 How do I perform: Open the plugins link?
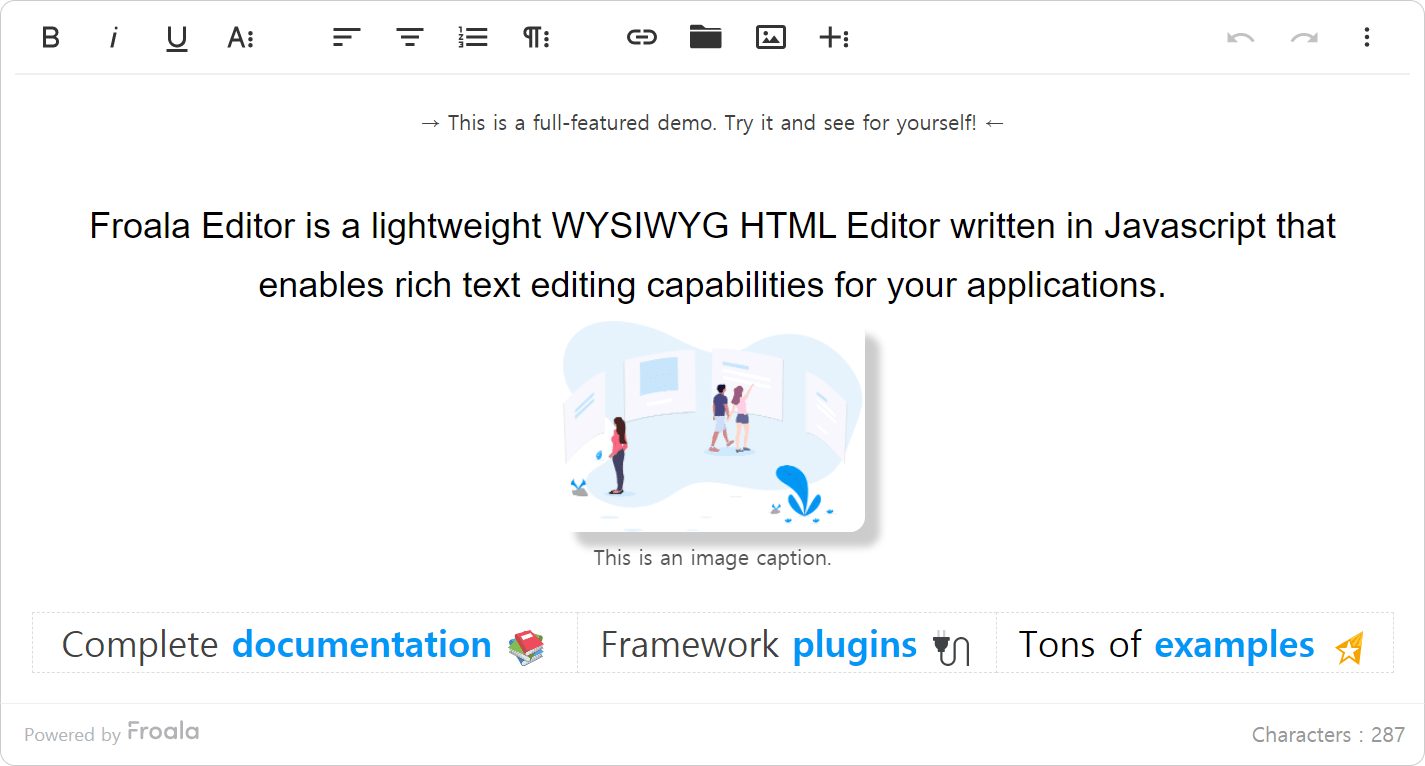pyautogui.click(x=855, y=645)
